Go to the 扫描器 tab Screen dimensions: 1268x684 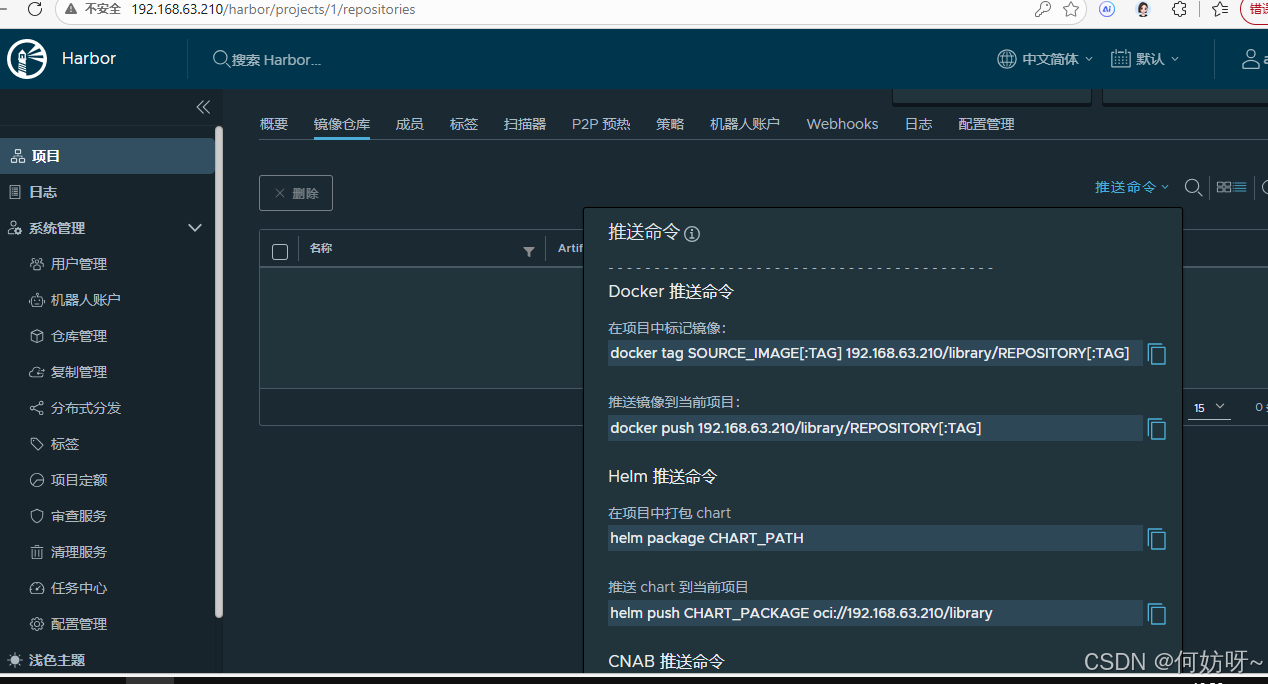pos(525,124)
